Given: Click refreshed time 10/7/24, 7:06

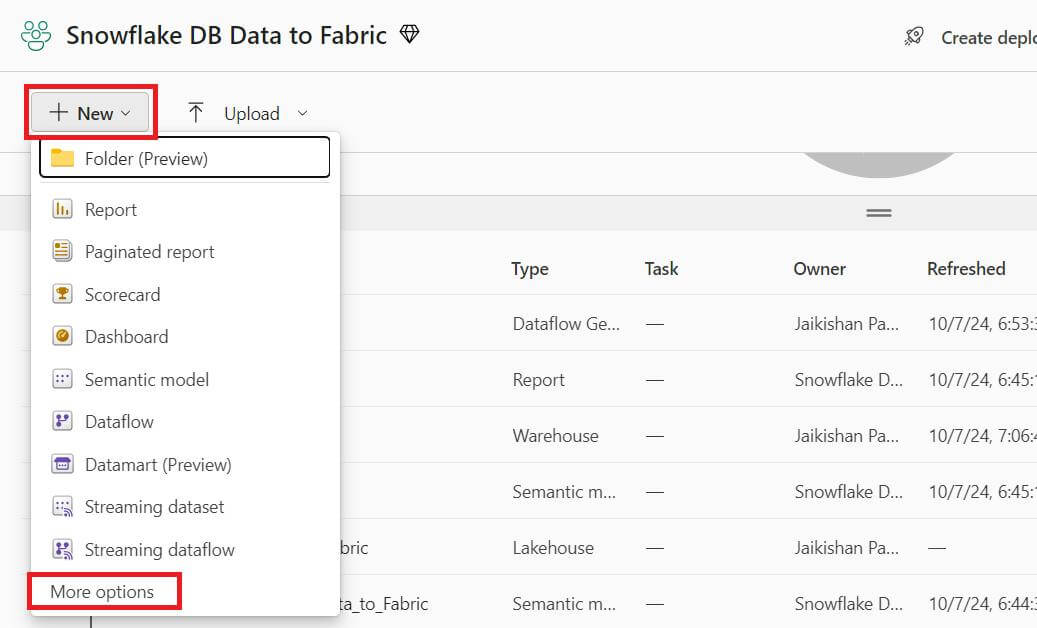Looking at the screenshot, I should pyautogui.click(x=982, y=436).
